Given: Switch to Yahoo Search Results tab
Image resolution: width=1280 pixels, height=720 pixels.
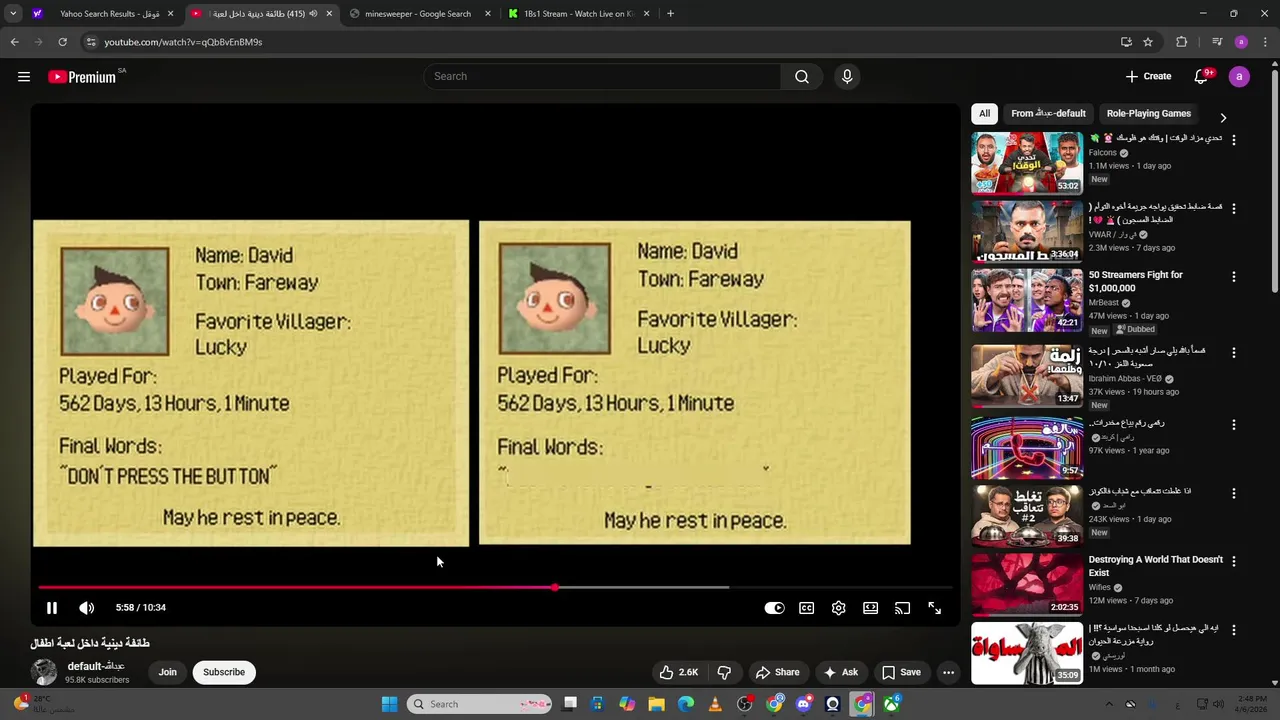Looking at the screenshot, I should [104, 14].
